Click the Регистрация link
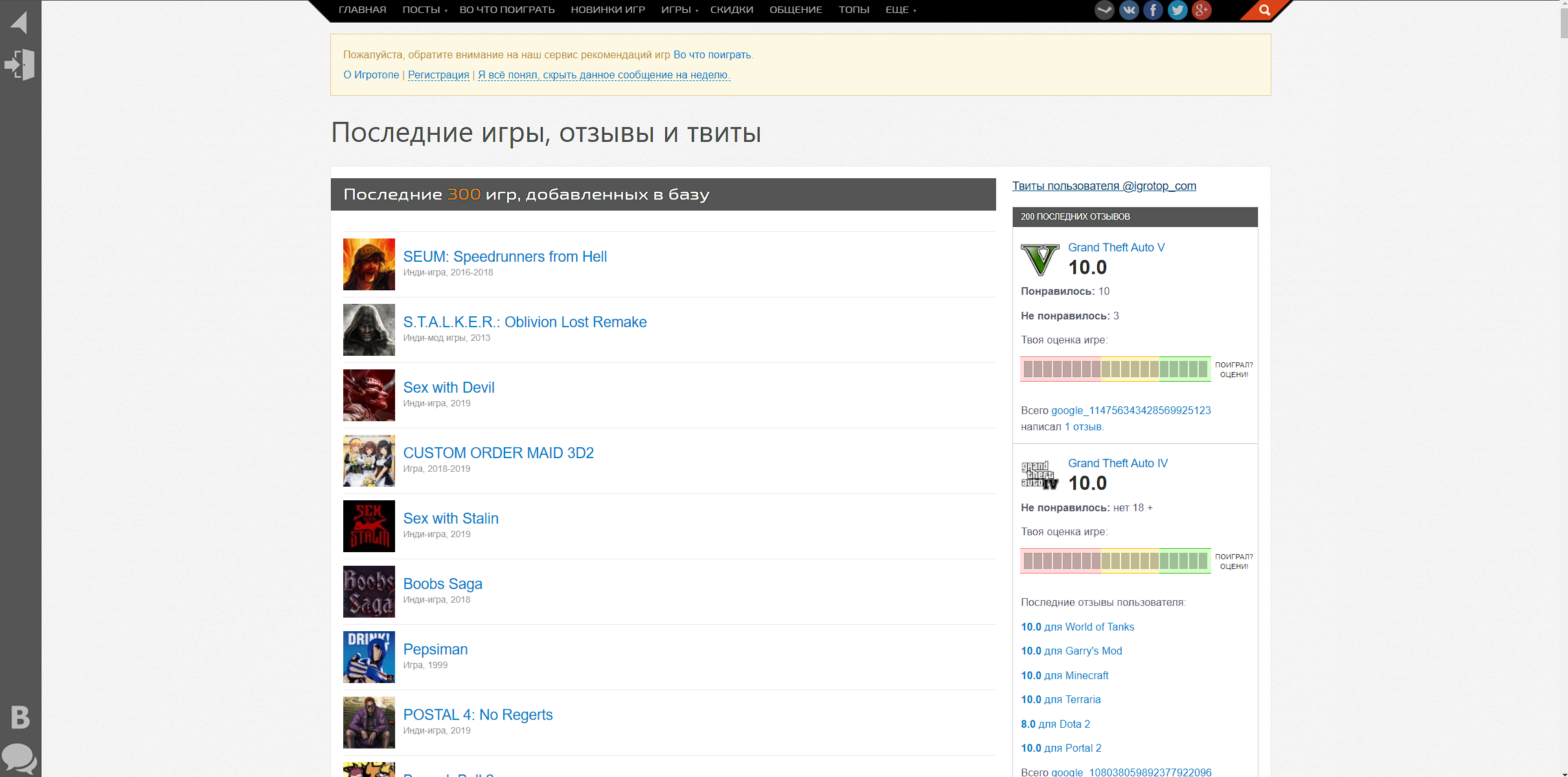 (x=438, y=75)
